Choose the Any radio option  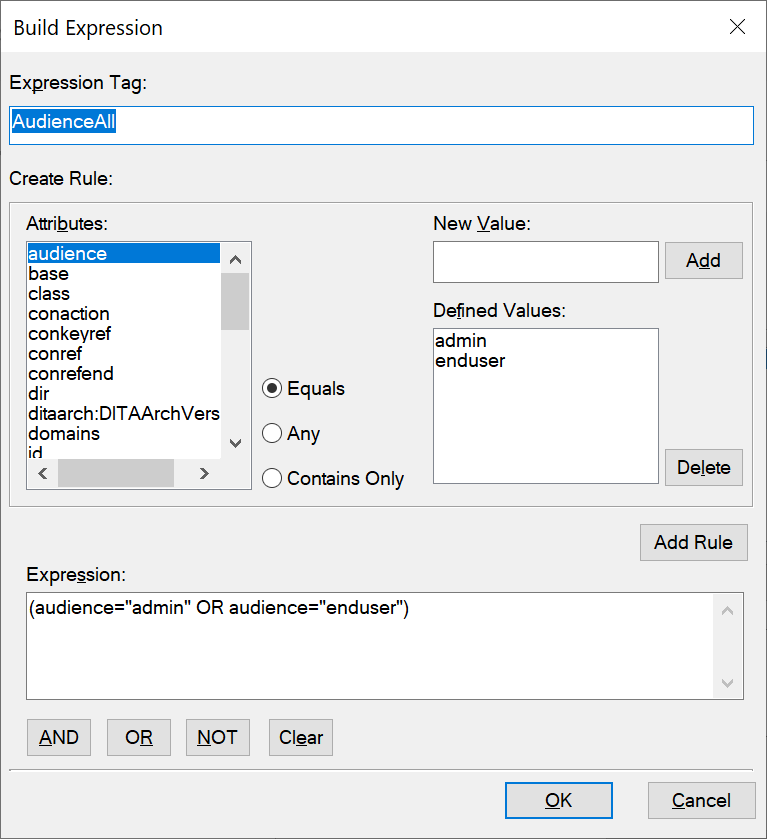(x=271, y=434)
